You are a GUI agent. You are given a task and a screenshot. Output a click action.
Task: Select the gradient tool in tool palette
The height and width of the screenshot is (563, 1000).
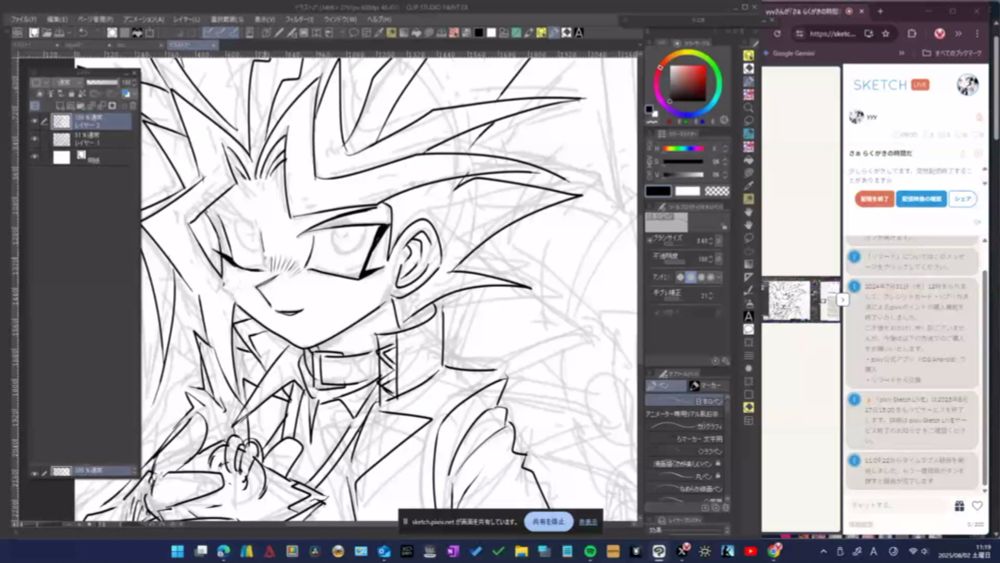click(x=749, y=264)
